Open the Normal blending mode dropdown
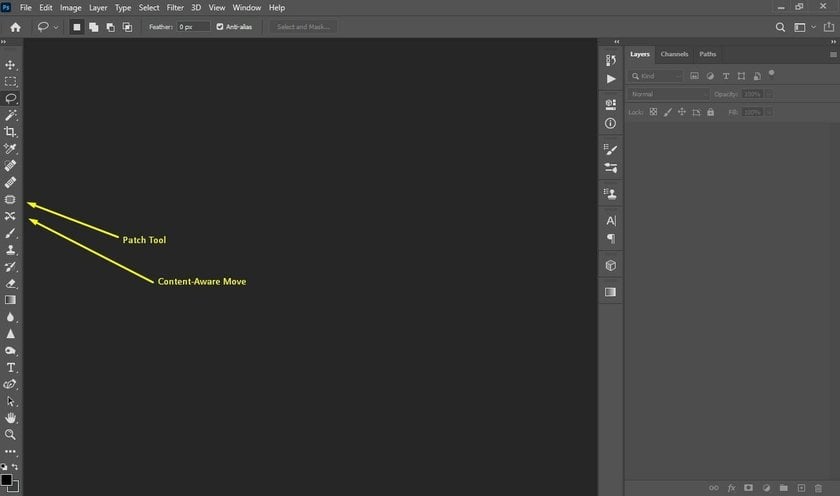Viewport: 840px width, 496px height. (669, 94)
